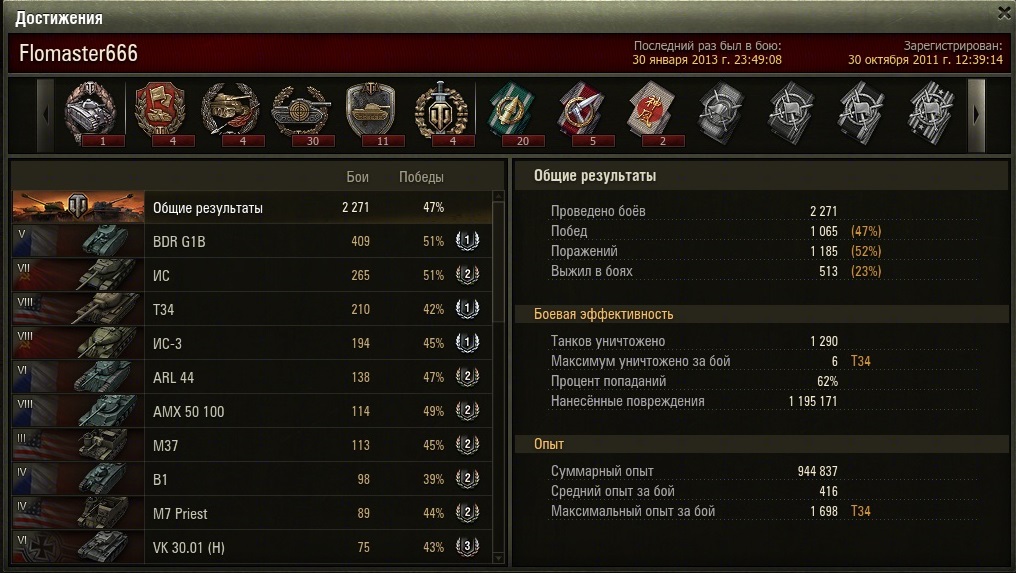Sort tank list by Победы column

(x=421, y=177)
